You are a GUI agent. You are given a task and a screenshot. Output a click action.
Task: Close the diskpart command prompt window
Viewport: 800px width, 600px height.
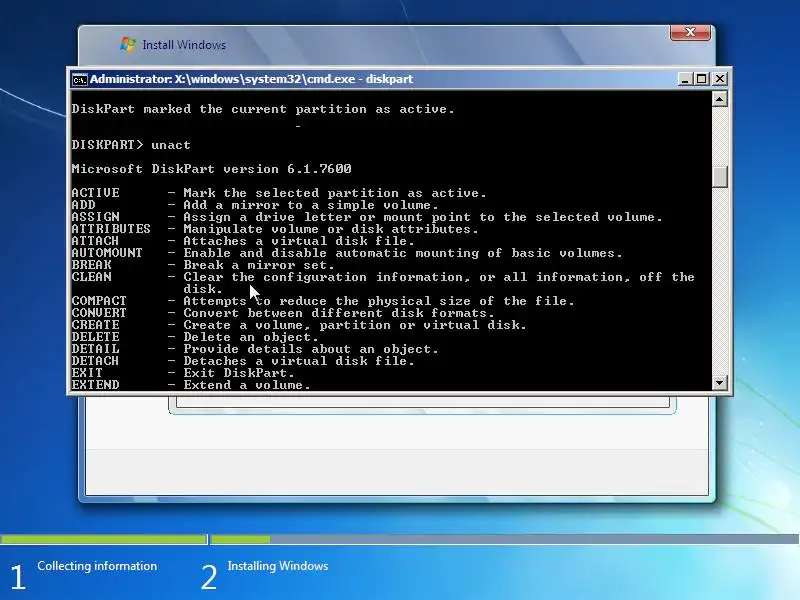point(719,79)
